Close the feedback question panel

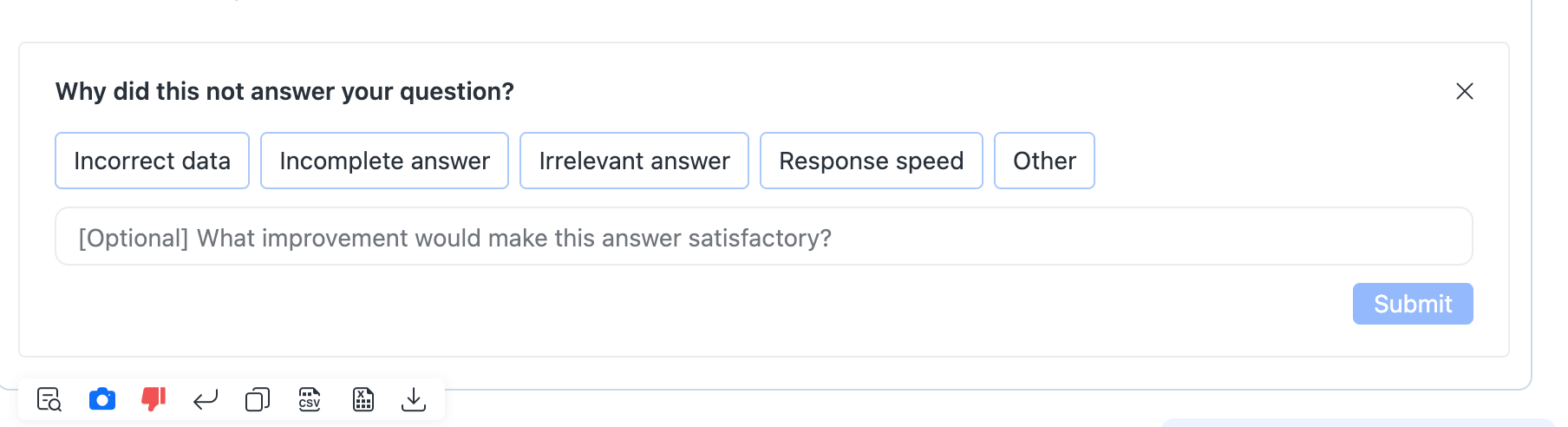click(x=1465, y=91)
